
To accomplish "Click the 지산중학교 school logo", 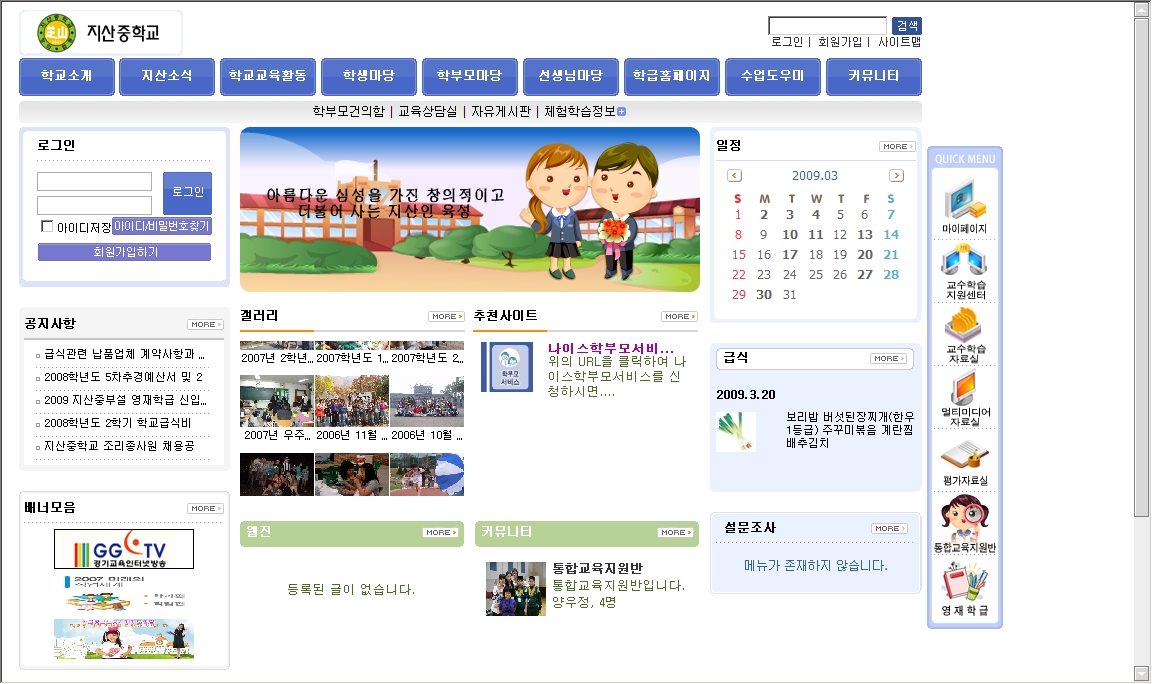I will point(100,33).
